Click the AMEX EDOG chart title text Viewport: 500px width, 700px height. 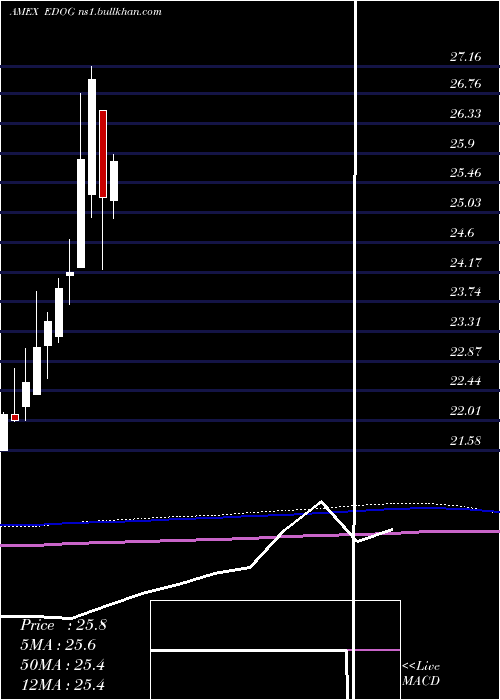(86, 12)
